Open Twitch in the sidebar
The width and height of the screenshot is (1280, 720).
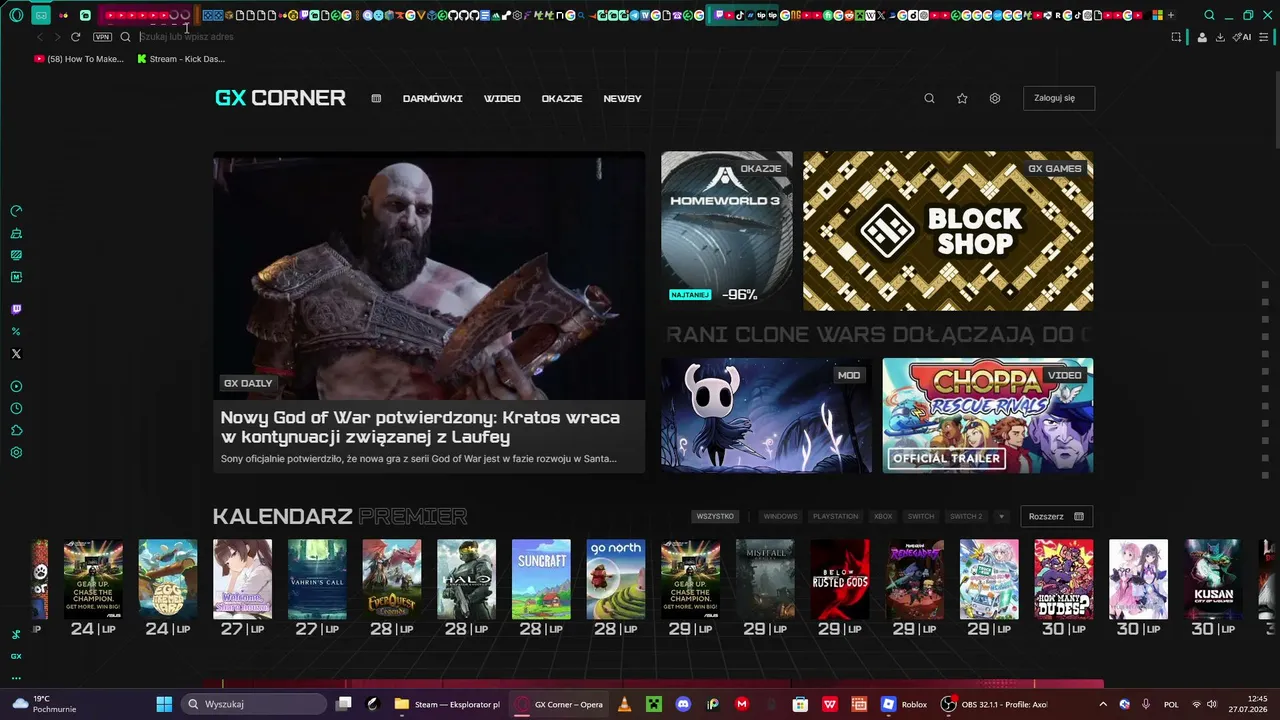point(16,310)
